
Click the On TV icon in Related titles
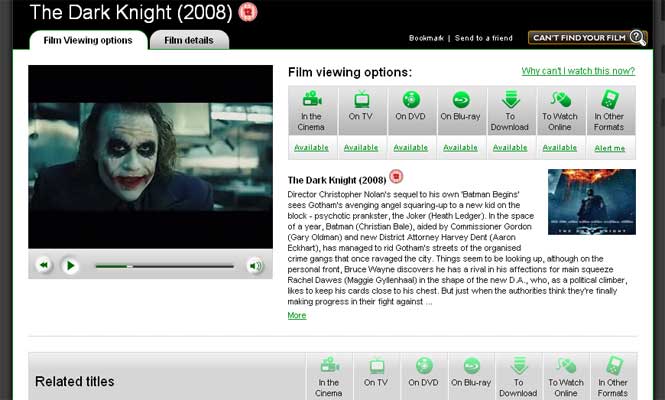[x=377, y=366]
